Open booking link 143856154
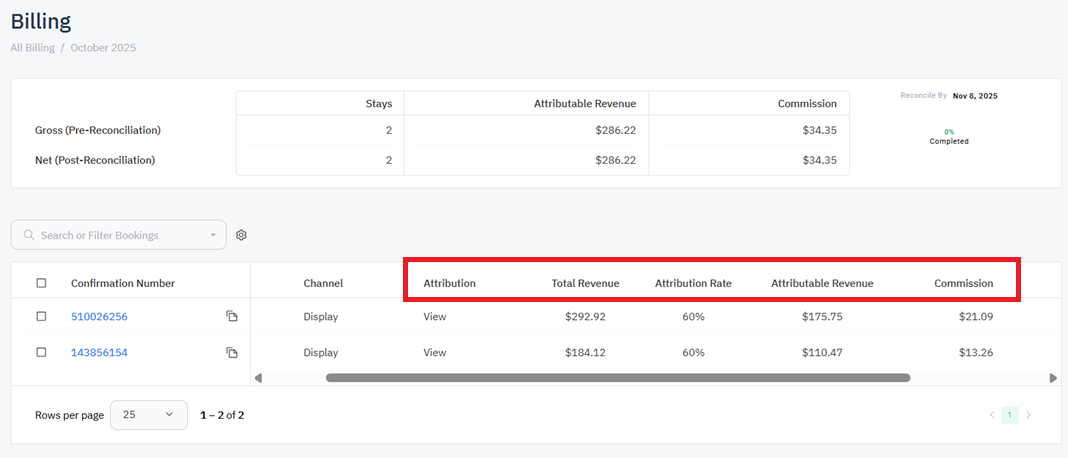Screen dimensions: 1068x458 [x=99, y=353]
